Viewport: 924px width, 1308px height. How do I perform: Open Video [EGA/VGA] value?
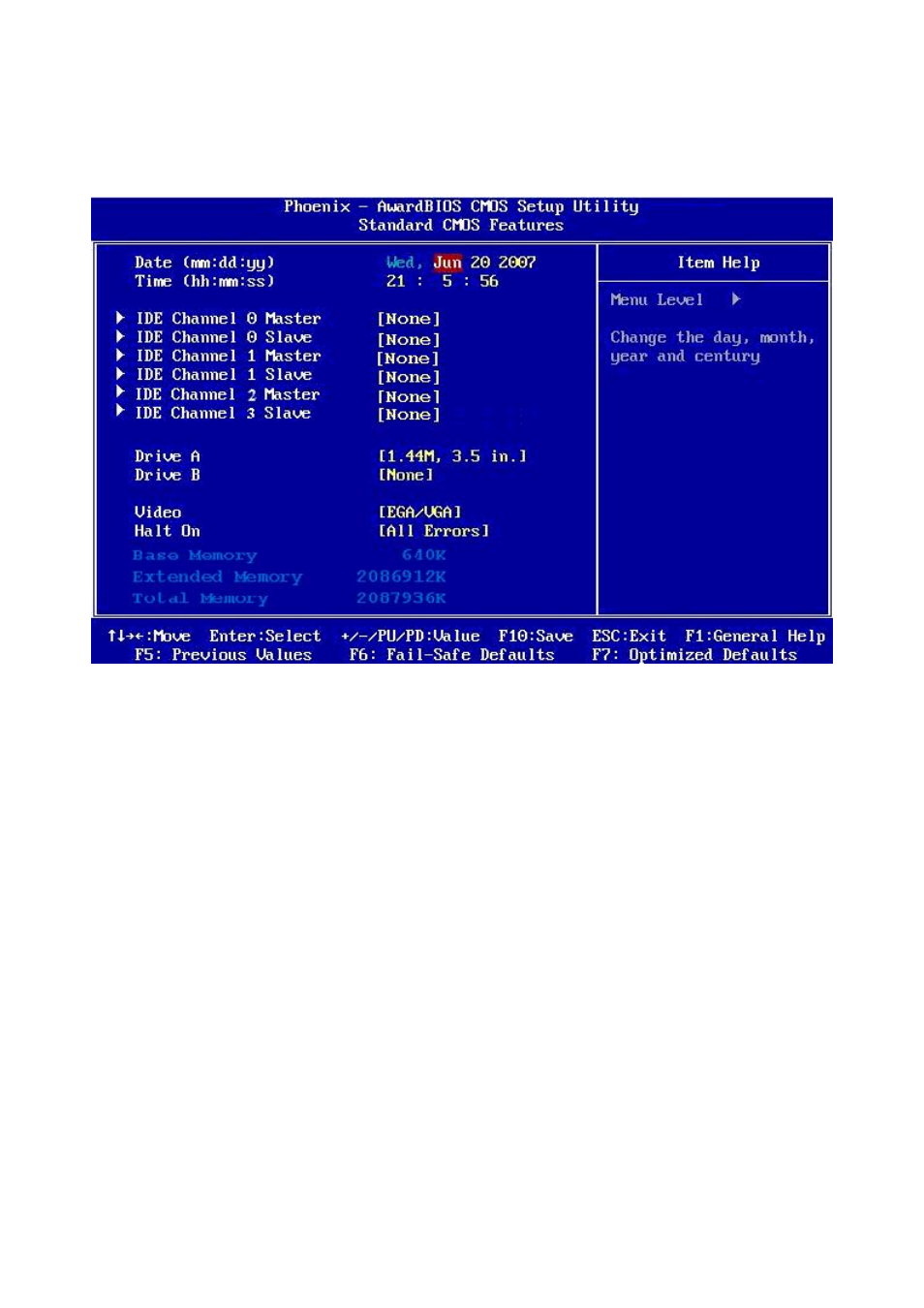pyautogui.click(x=419, y=512)
